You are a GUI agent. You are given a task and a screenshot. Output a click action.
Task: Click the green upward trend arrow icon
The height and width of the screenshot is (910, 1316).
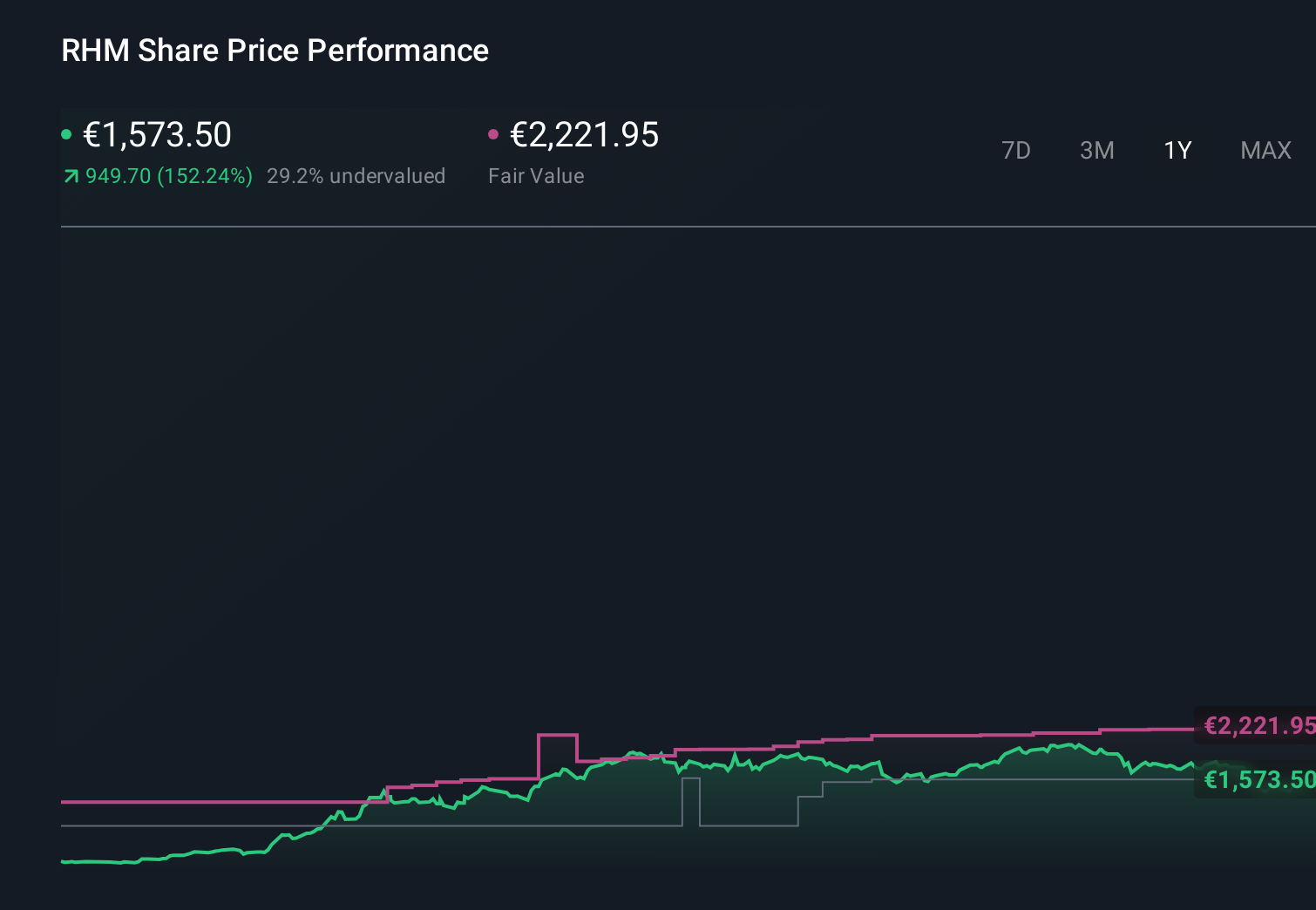[x=71, y=176]
